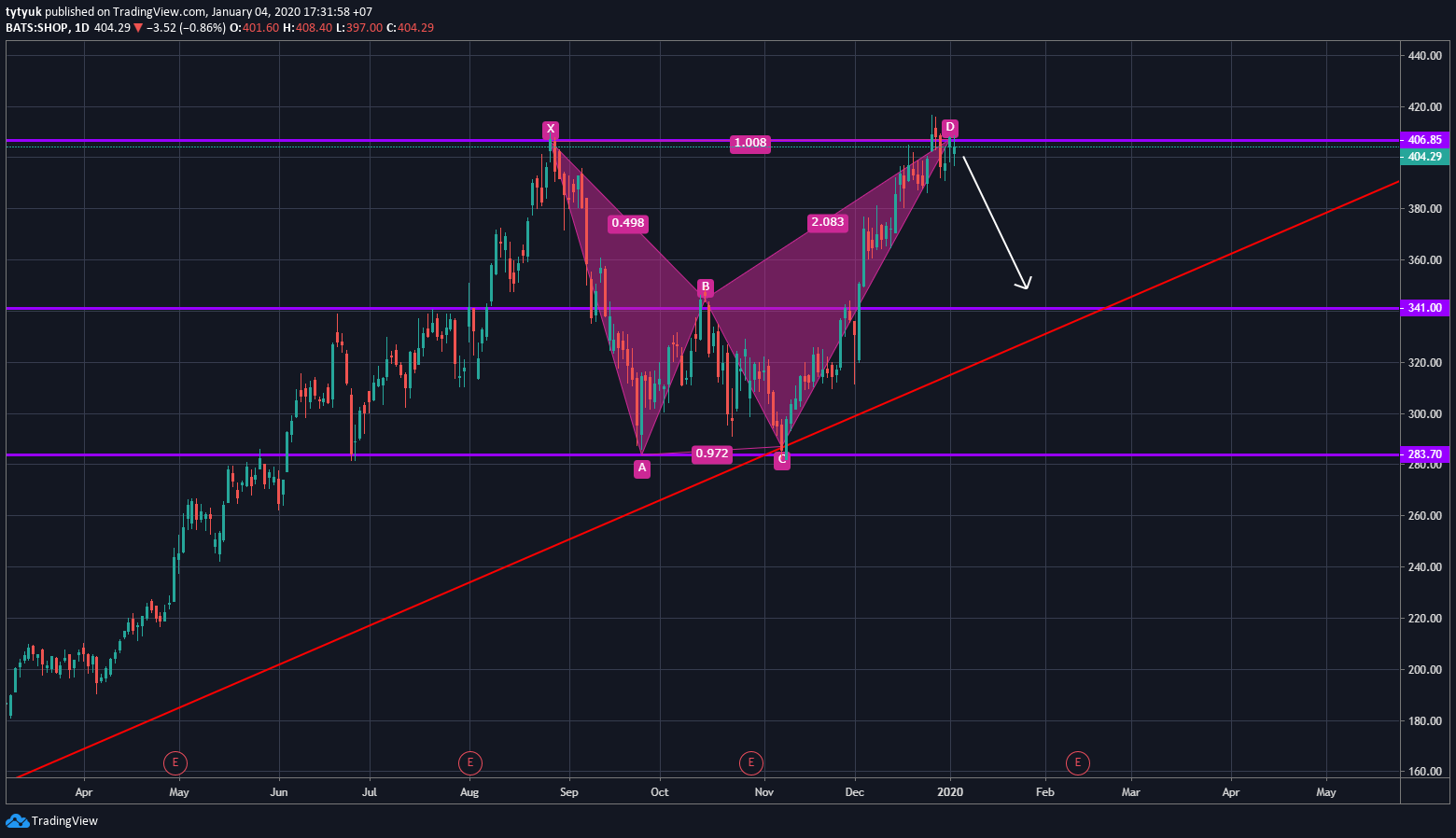
Task: Click the 180.00 price axis label
Action: pyautogui.click(x=1425, y=721)
